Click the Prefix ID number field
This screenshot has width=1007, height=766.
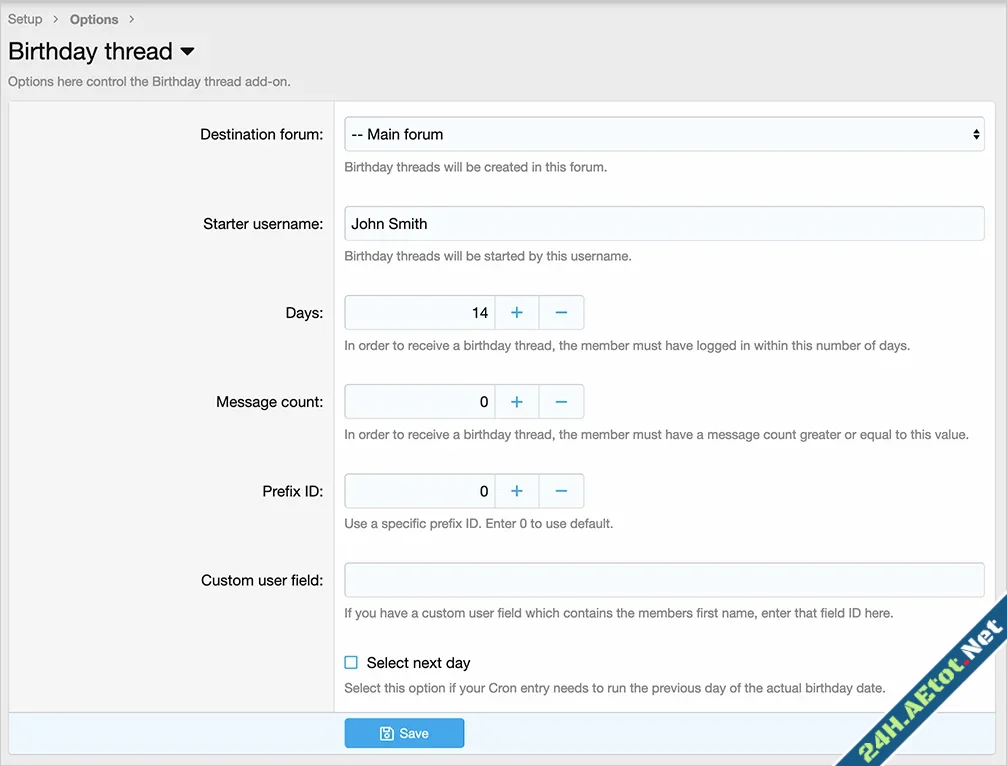[x=420, y=491]
